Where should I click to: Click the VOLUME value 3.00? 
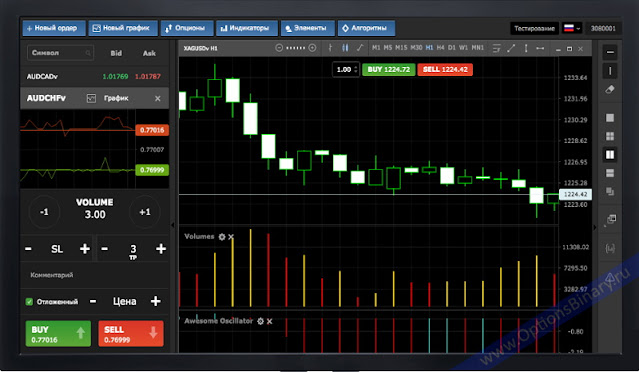(95, 215)
